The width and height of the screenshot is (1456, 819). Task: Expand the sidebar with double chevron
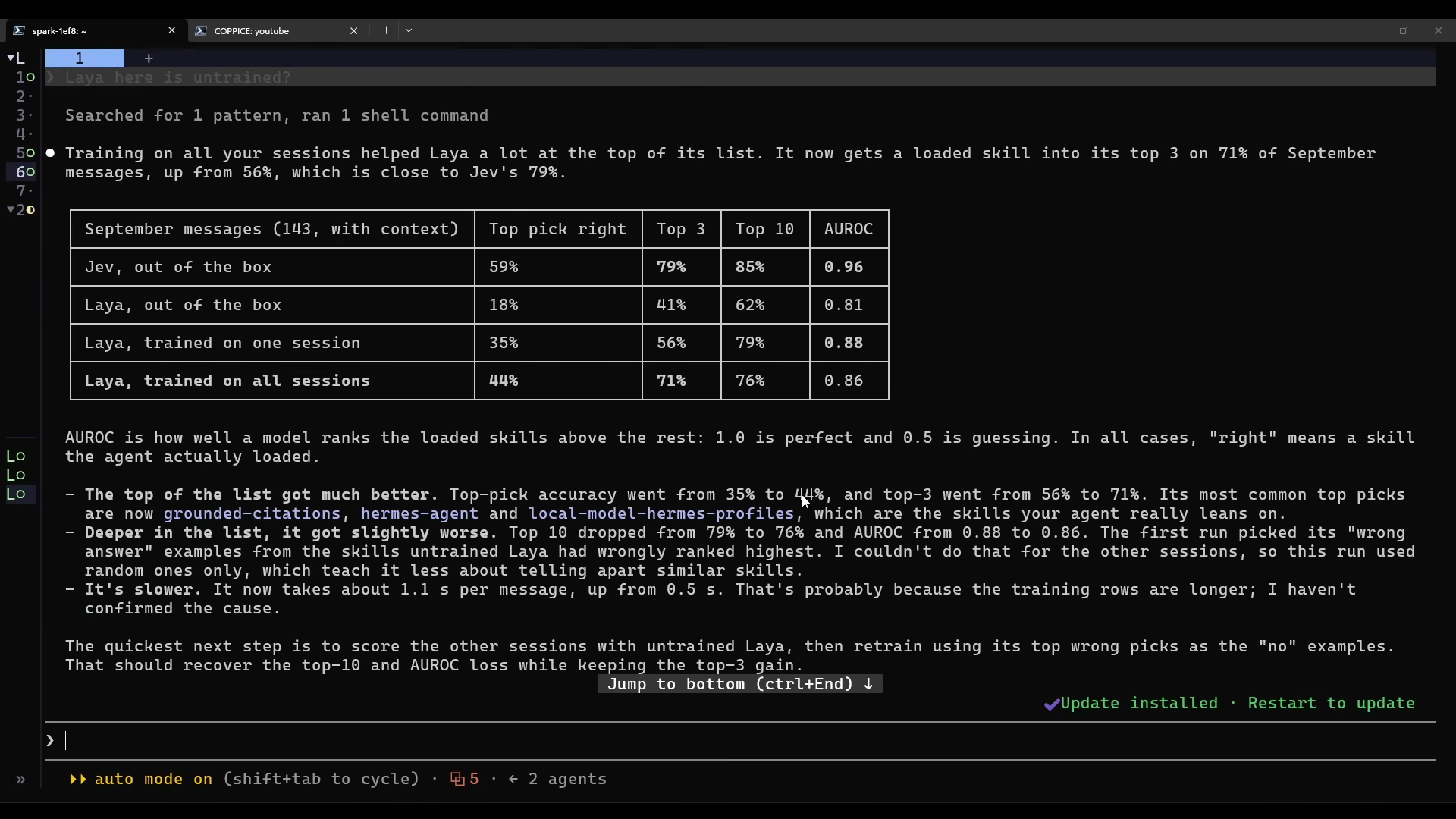click(x=20, y=780)
